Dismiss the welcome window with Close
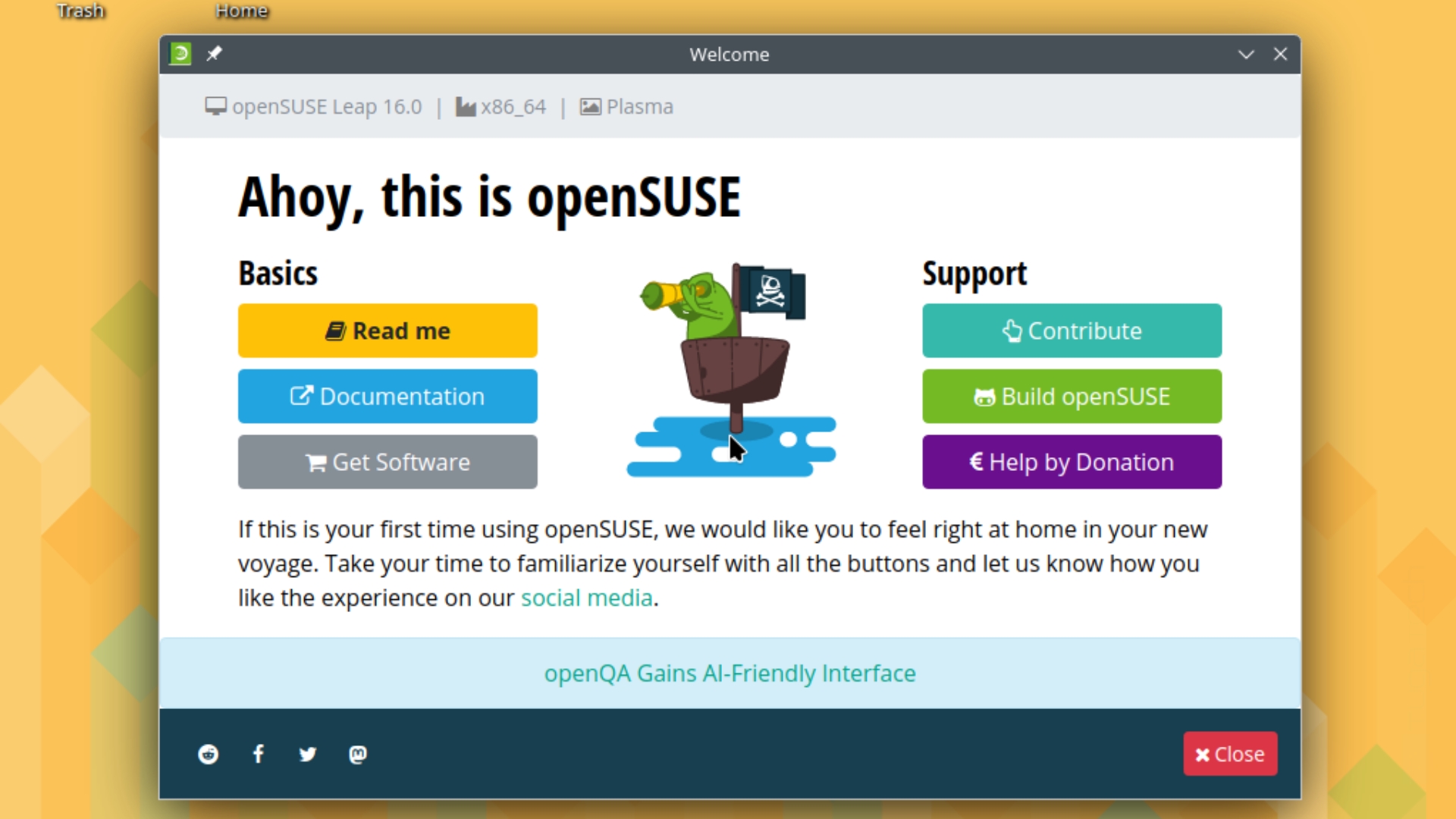Screen dimensions: 1456x819 [x=1229, y=754]
